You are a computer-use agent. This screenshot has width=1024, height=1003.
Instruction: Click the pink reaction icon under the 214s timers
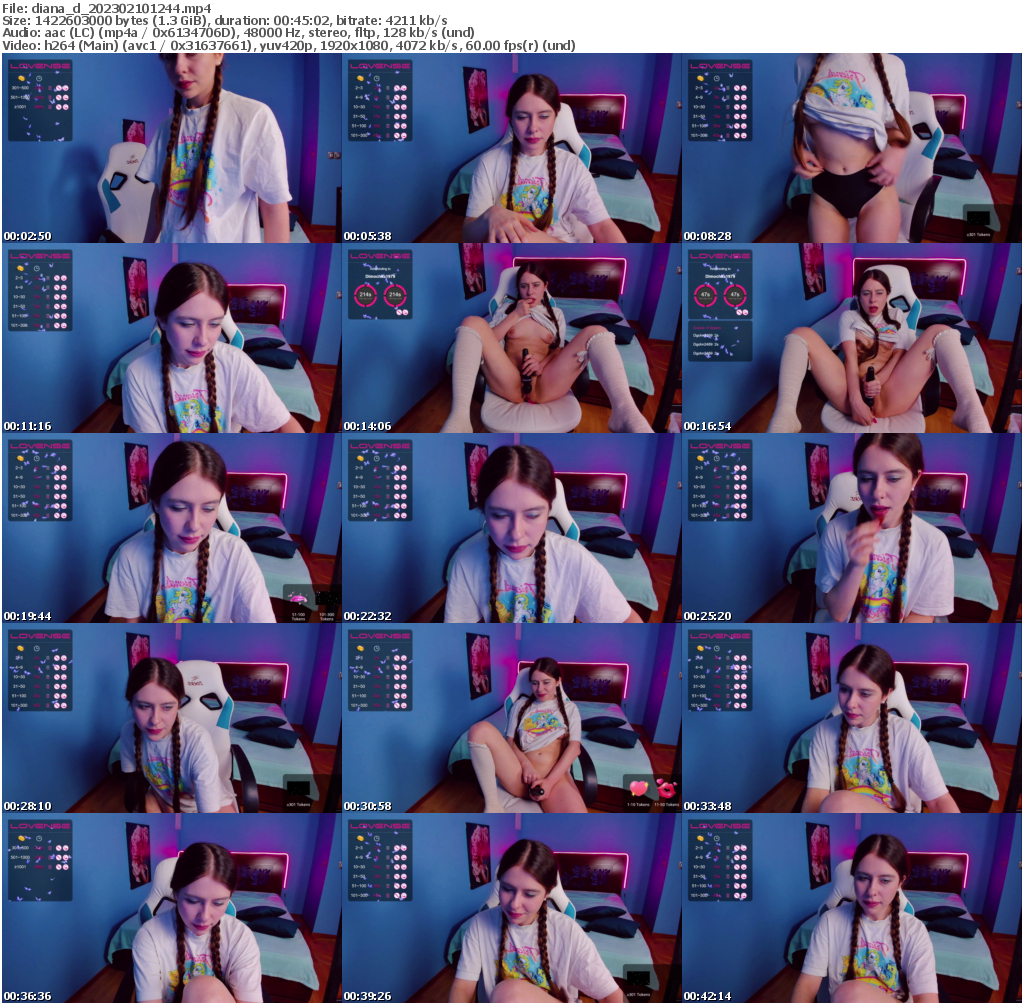click(405, 312)
